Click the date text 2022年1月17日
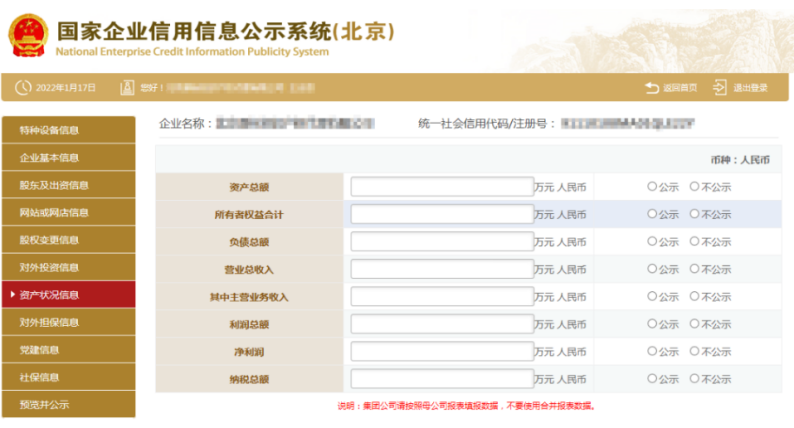The height and width of the screenshot is (428, 794). 66,88
